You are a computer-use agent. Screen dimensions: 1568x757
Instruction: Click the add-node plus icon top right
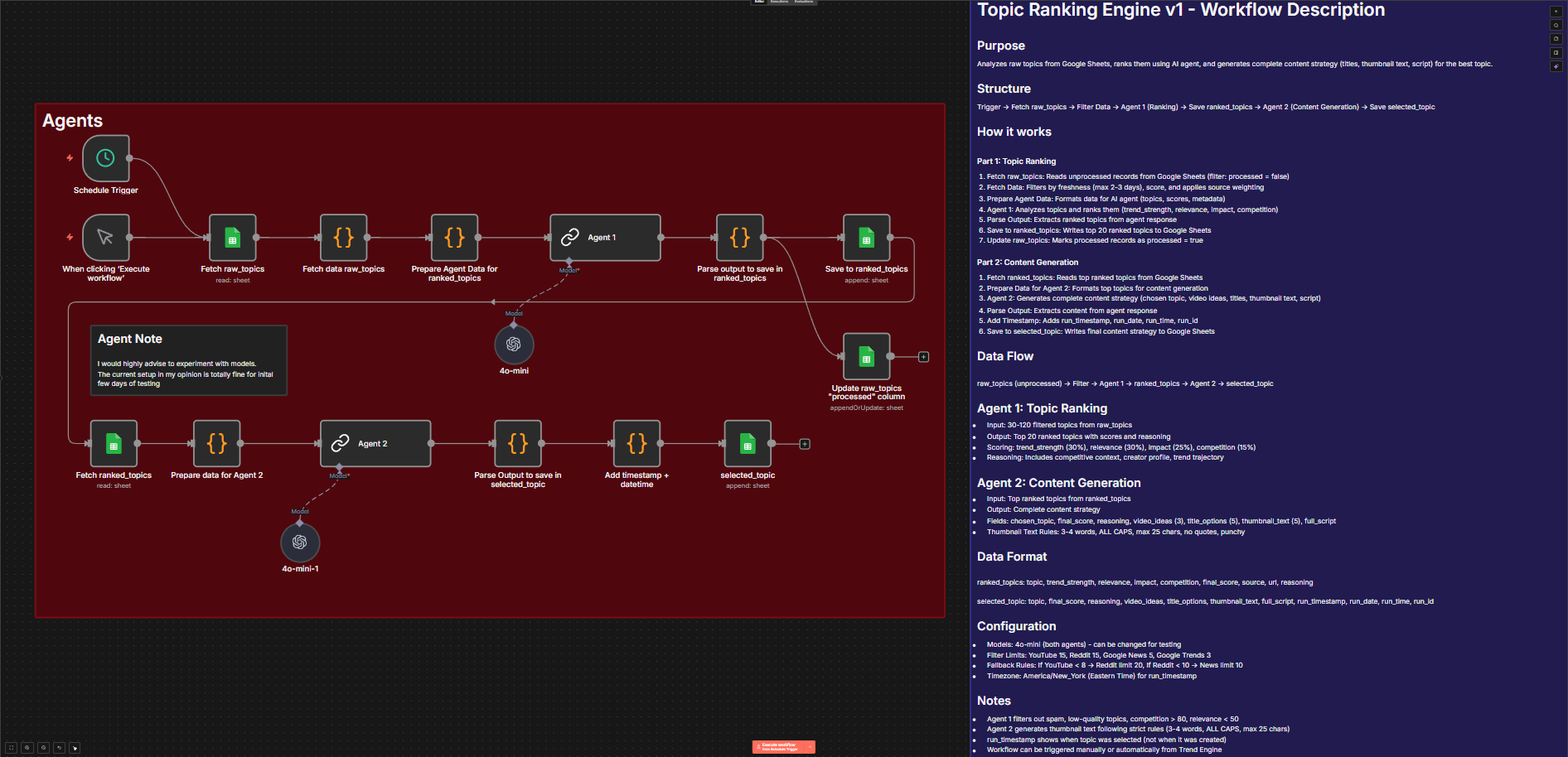pyautogui.click(x=1556, y=11)
